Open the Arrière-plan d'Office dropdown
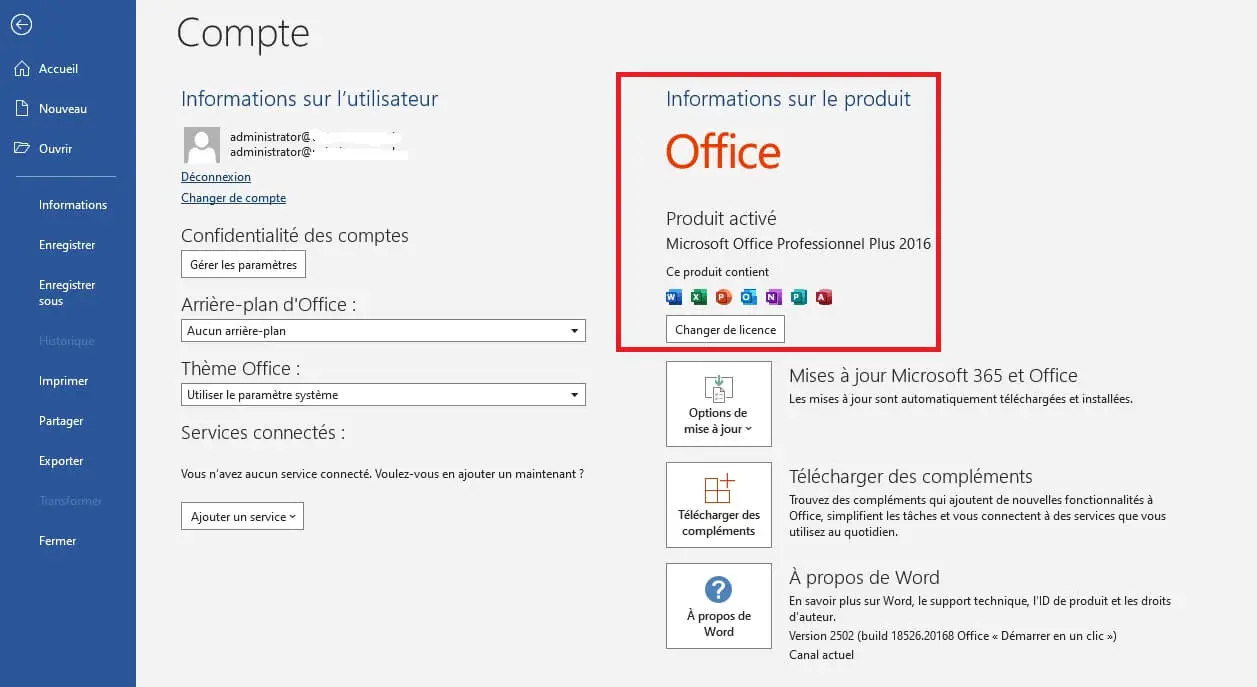This screenshot has width=1257, height=687. [x=383, y=331]
